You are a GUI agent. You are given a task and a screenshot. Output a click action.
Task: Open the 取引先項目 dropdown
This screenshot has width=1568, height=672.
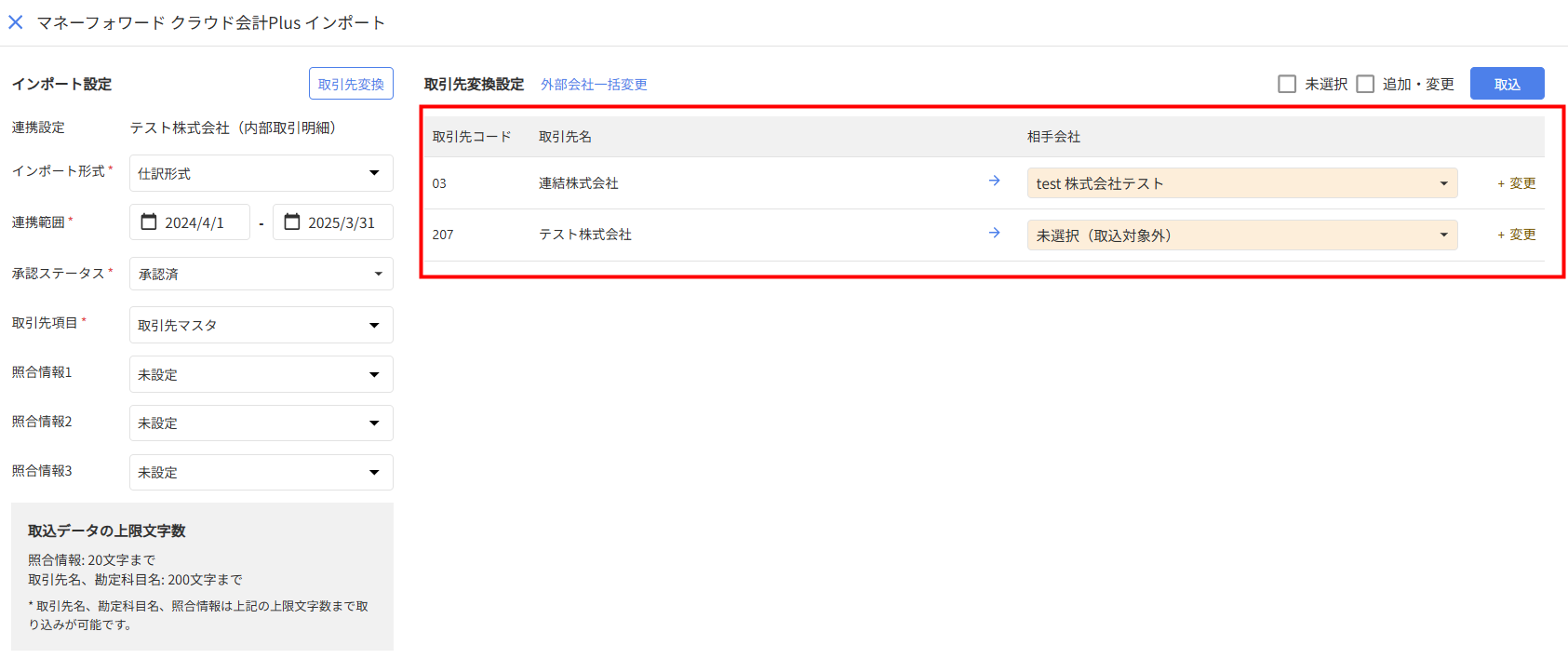pos(261,325)
